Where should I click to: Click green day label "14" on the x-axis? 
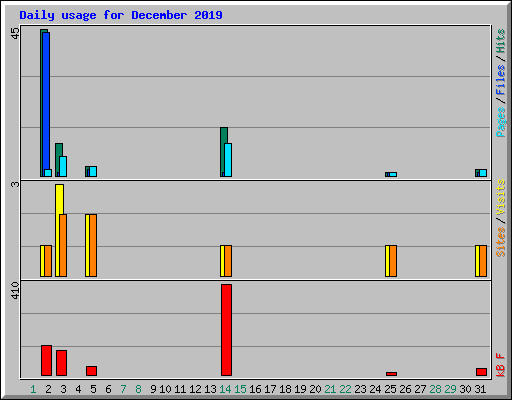pyautogui.click(x=225, y=389)
